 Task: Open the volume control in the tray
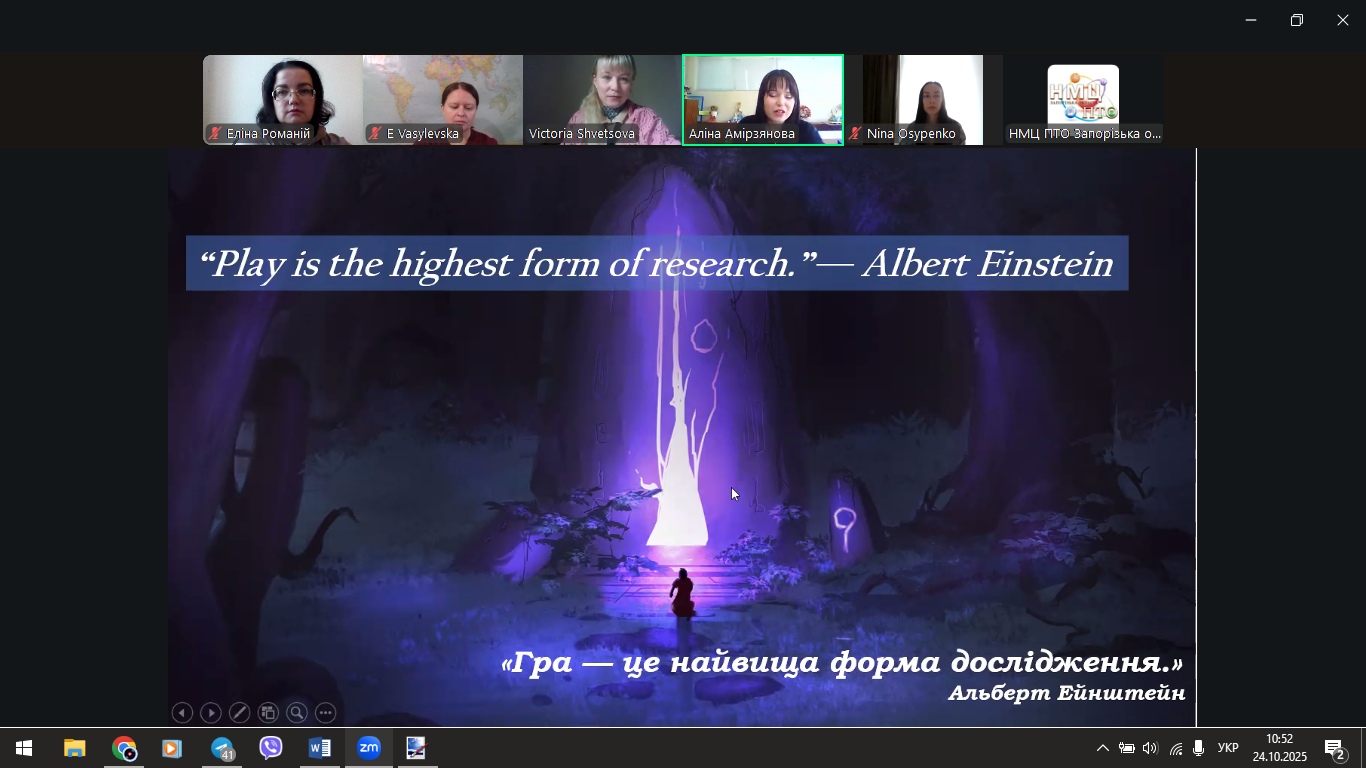[x=1150, y=748]
